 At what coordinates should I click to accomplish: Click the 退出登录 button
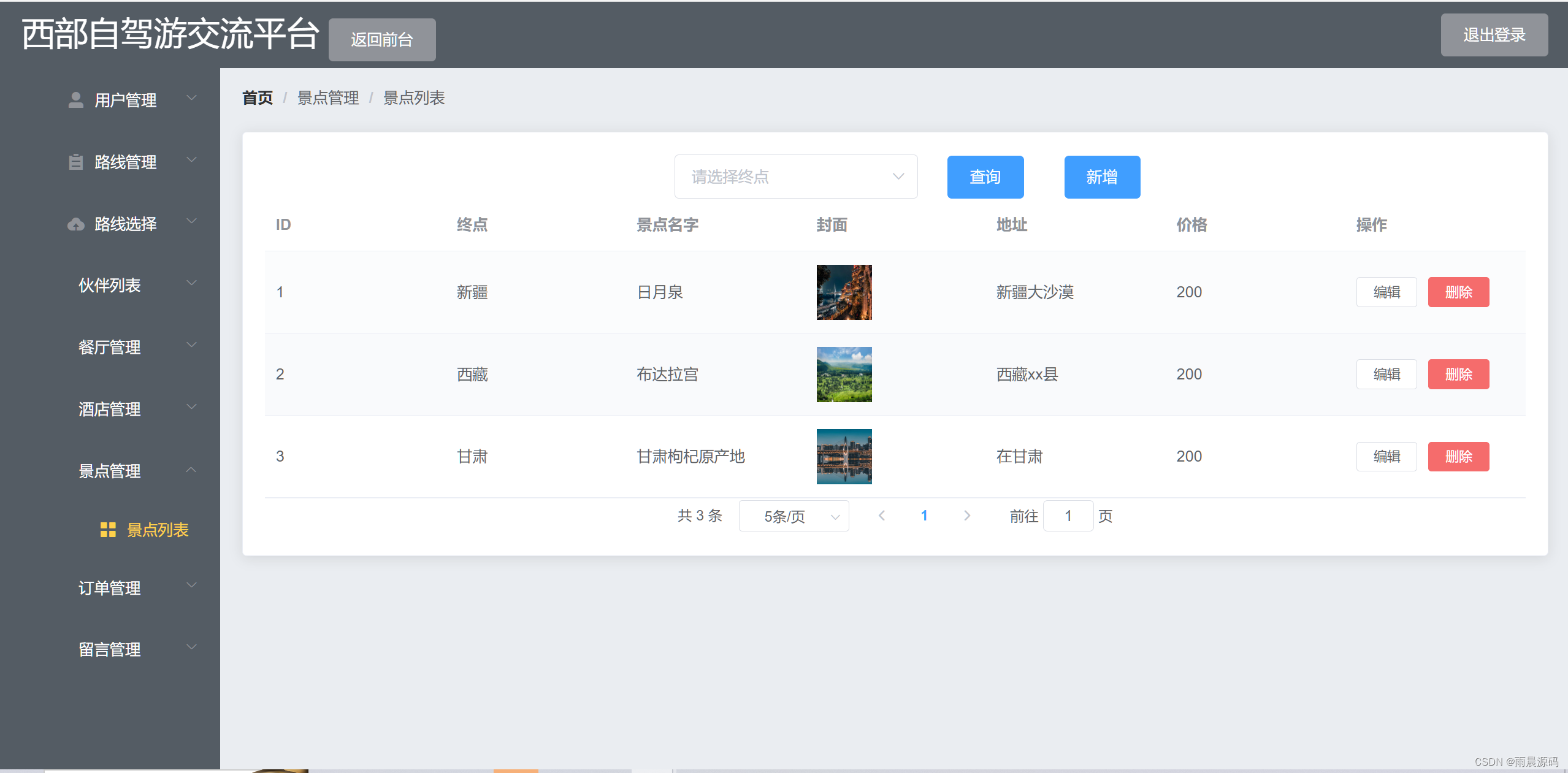1494,35
